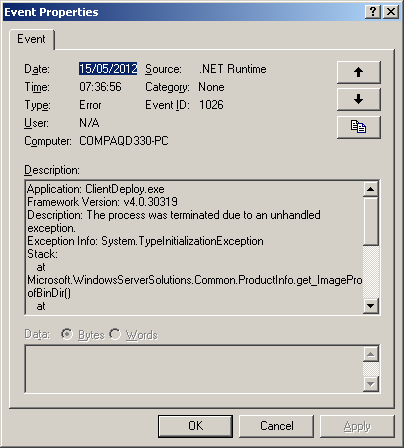This screenshot has width=404, height=448.
Task: Click the Data box scrollbar down arrow
Action: click(371, 384)
